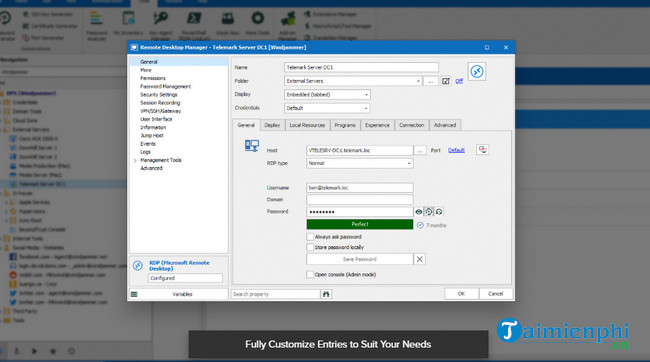Click the icon button beside Port Default

482,150
